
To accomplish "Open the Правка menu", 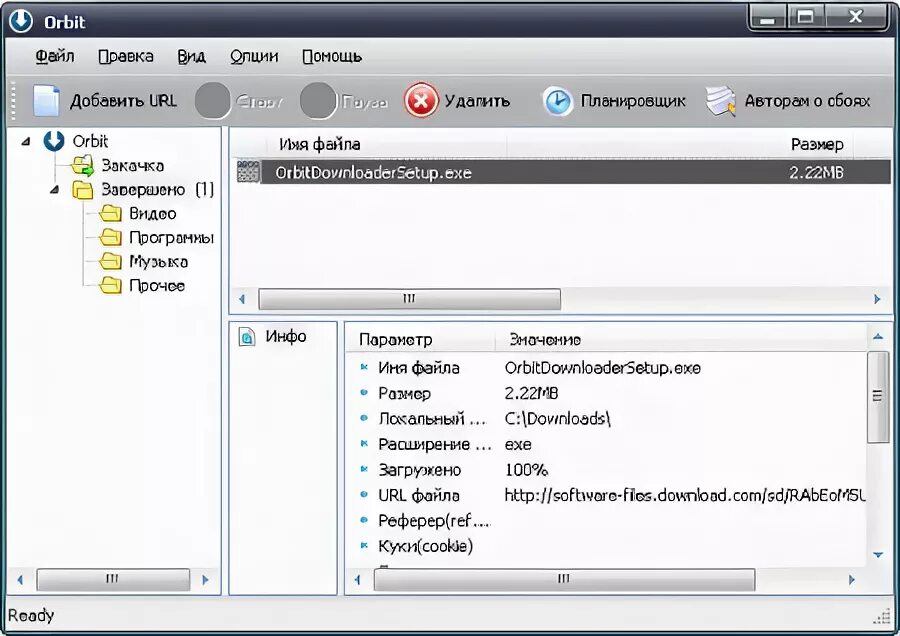I will (x=126, y=56).
